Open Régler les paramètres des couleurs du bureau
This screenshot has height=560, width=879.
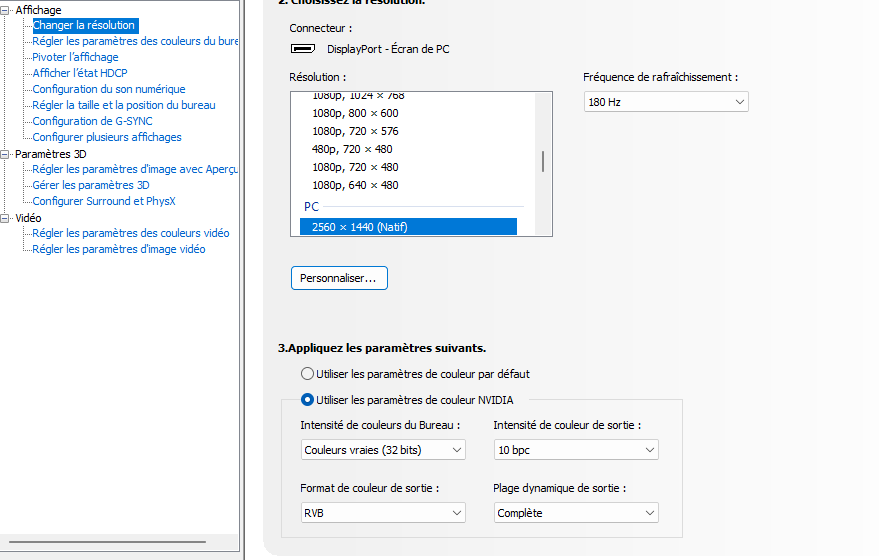tap(135, 41)
